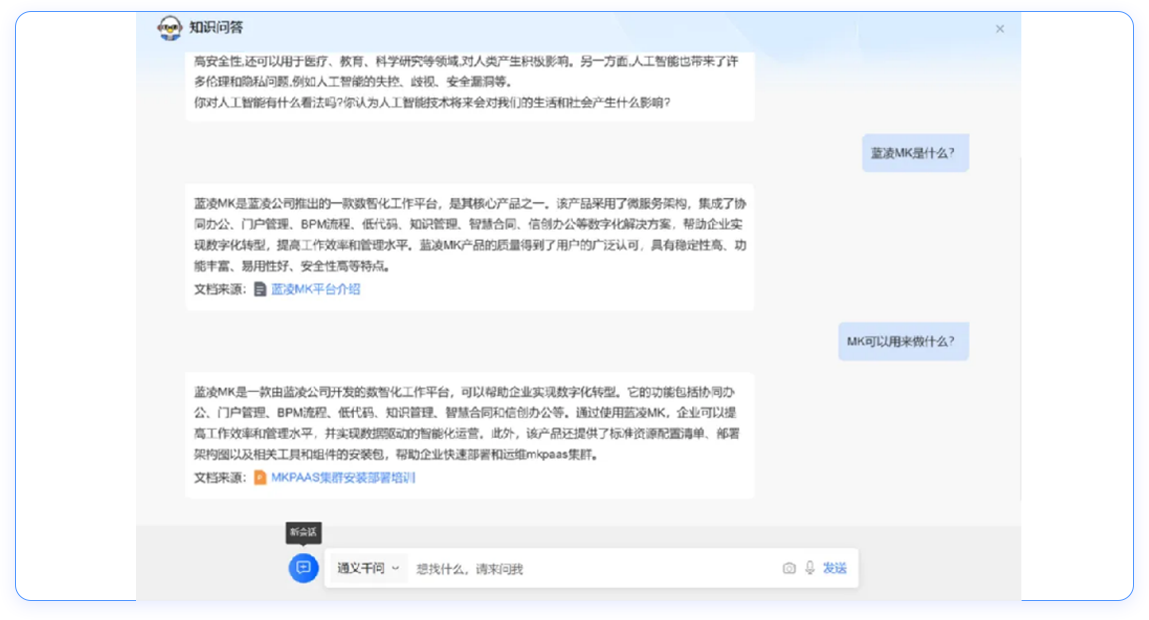Click the camera icon in the input bar
The height and width of the screenshot is (620, 1149).
click(788, 568)
